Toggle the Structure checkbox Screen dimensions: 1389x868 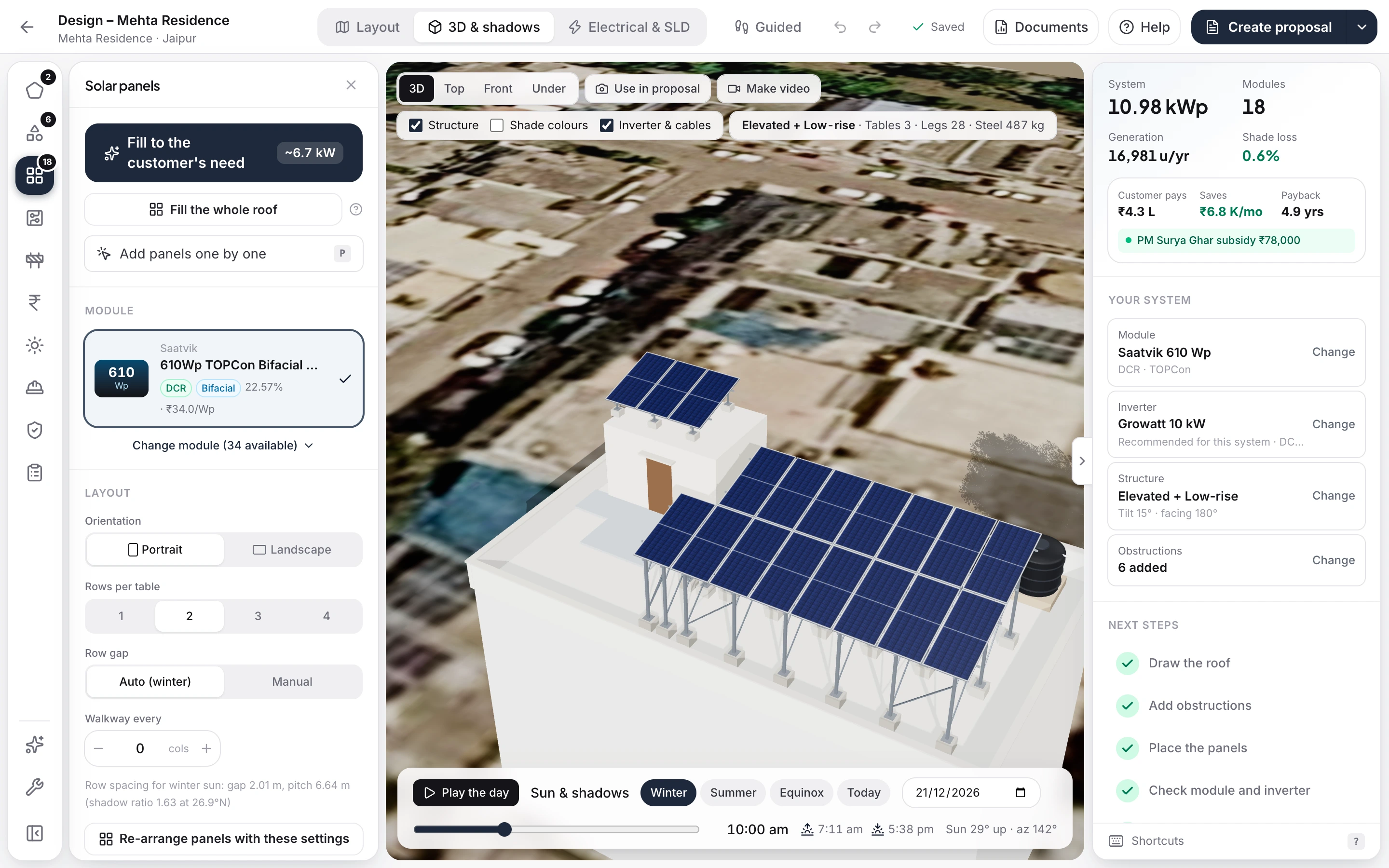pos(416,125)
